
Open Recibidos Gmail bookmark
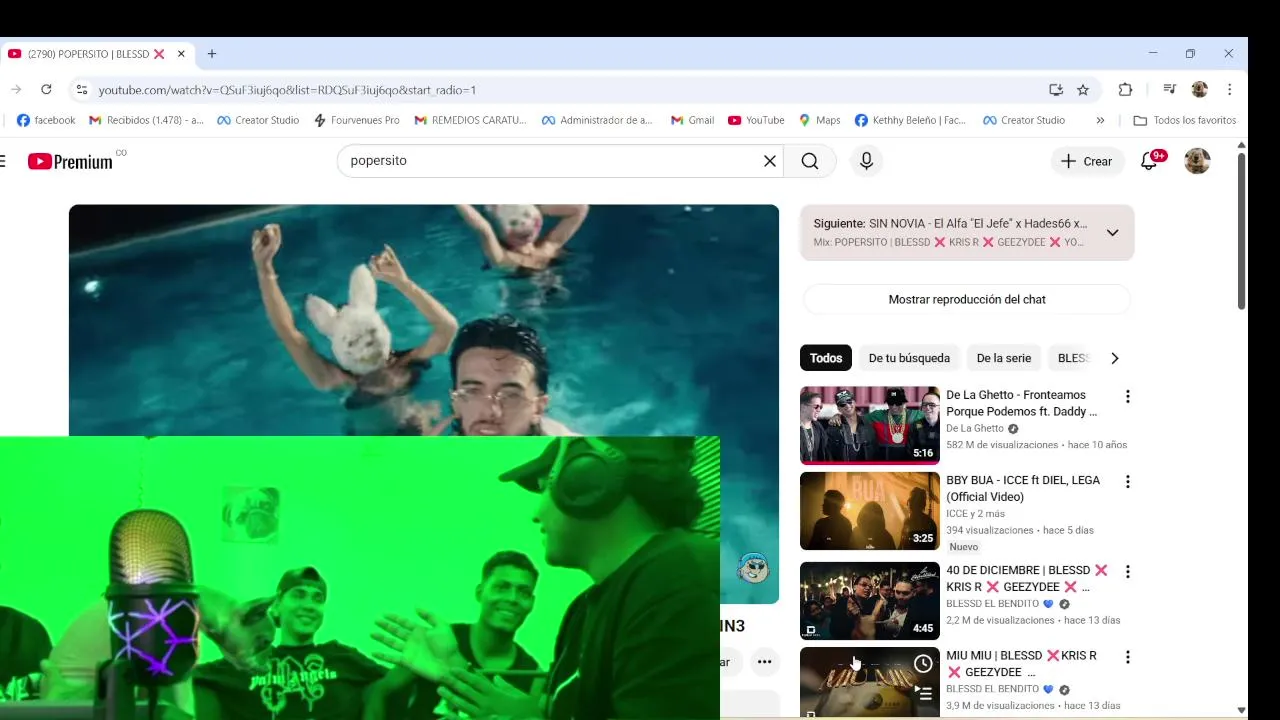pos(146,120)
